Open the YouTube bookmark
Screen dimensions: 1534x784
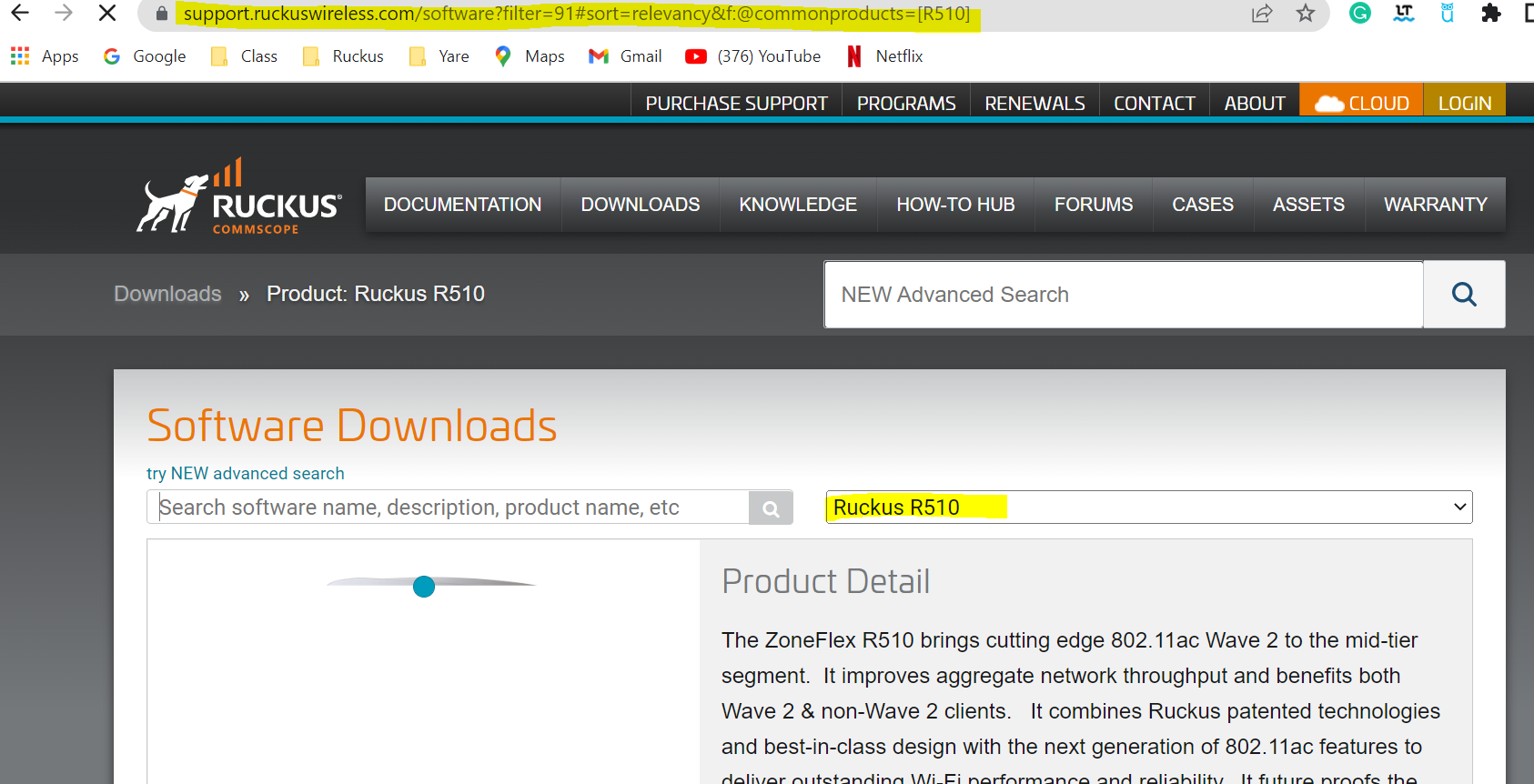pos(753,56)
